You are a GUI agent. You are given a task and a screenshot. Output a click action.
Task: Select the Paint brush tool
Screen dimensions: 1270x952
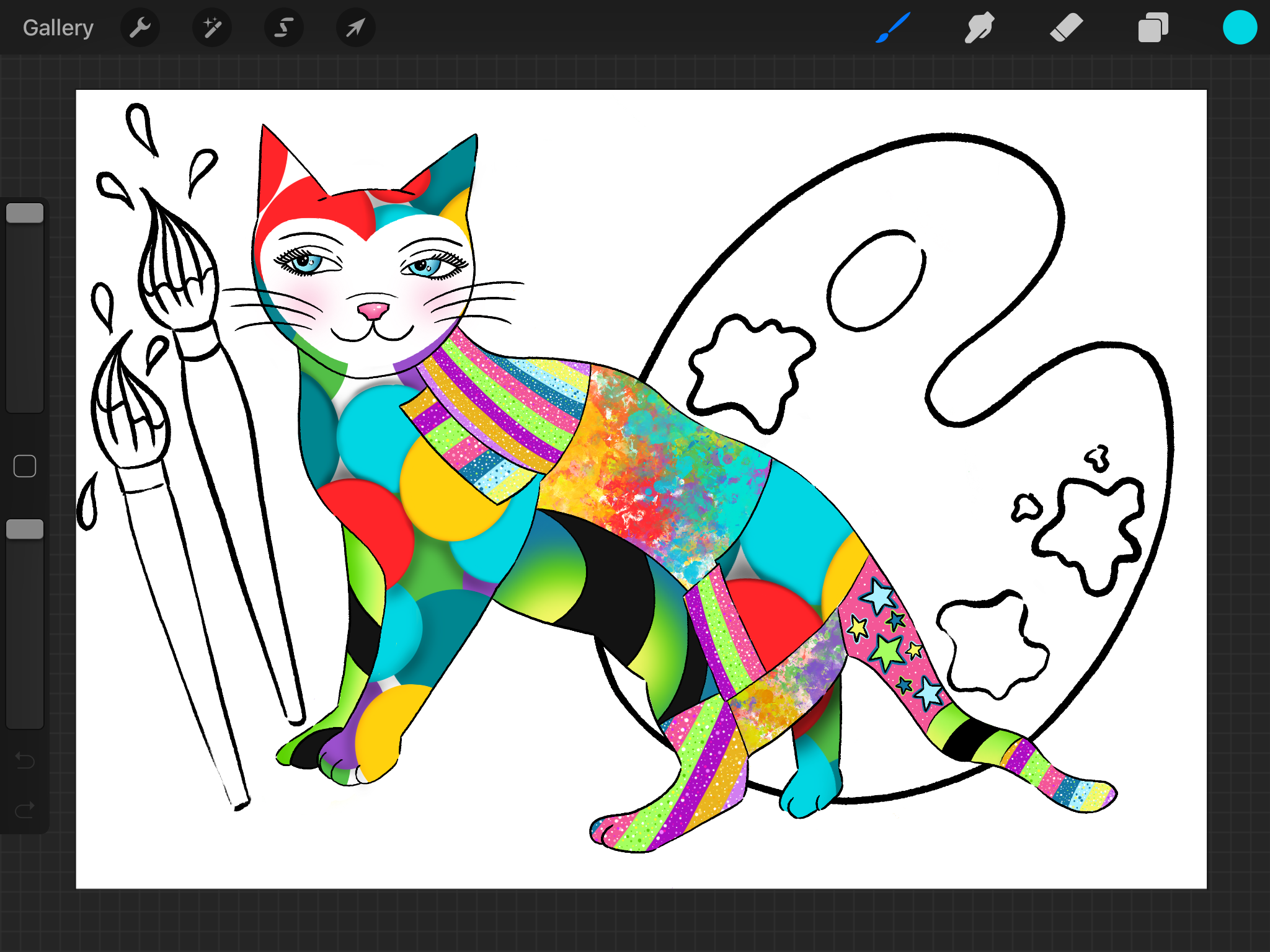point(893,28)
